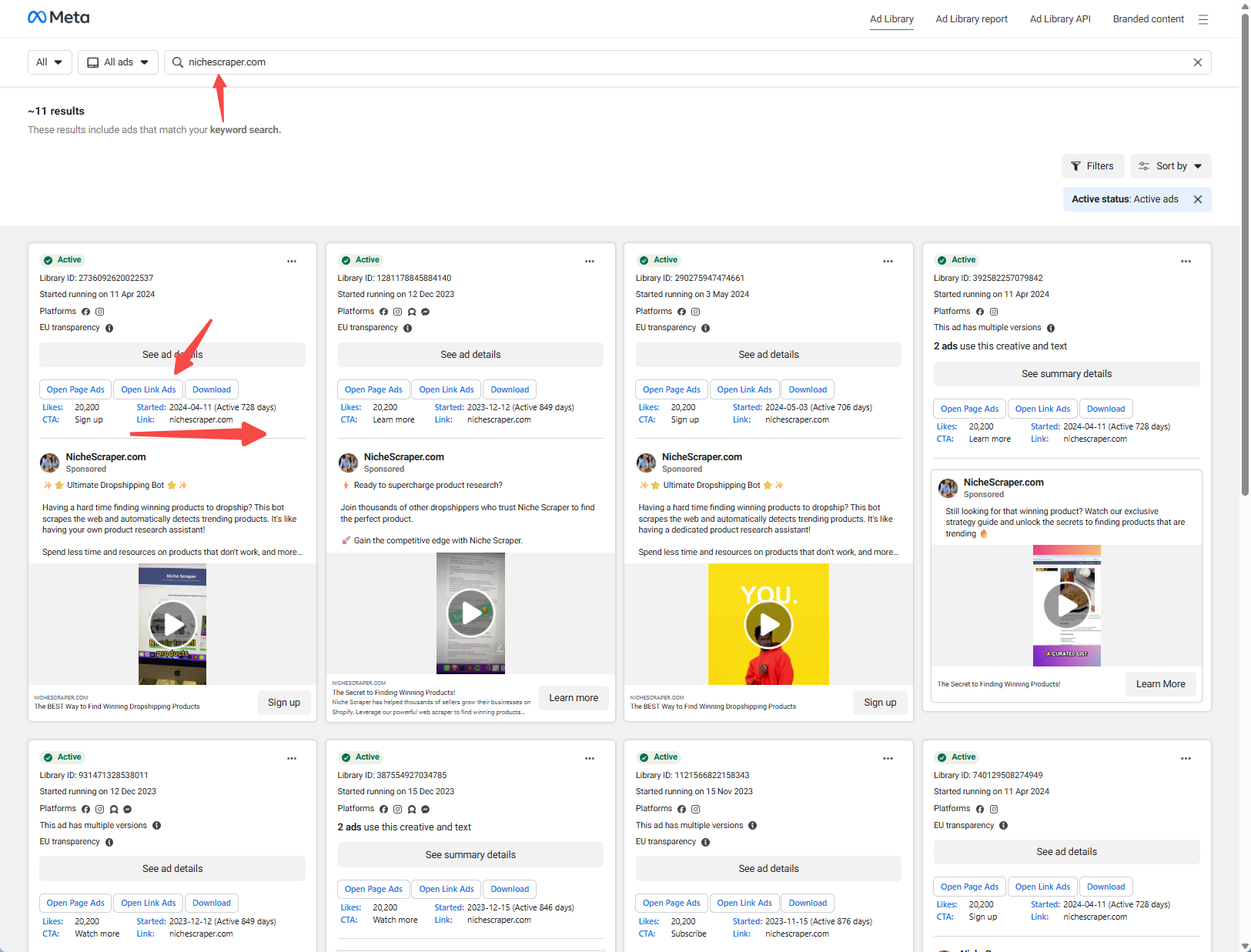Click Learn More button on ad 392582257079842 preview
The image size is (1251, 952).
(1161, 684)
